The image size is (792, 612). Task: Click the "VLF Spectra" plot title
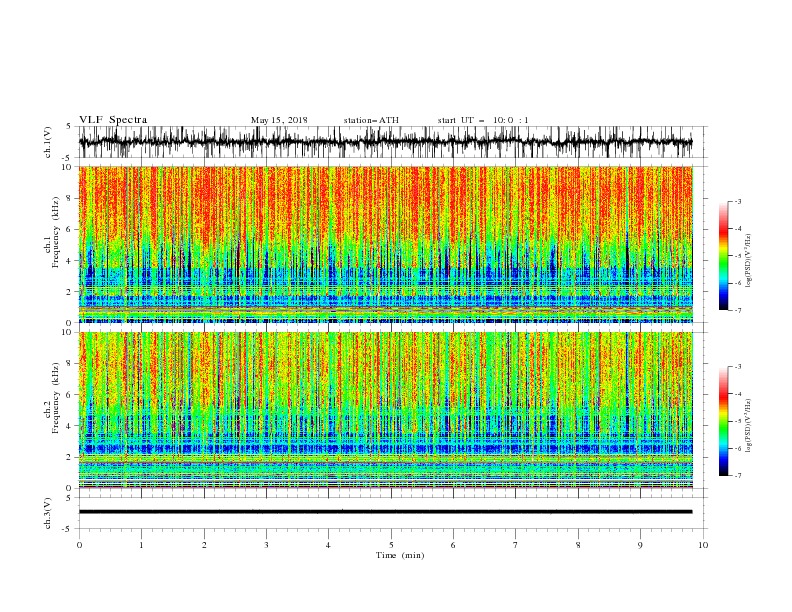[113, 120]
